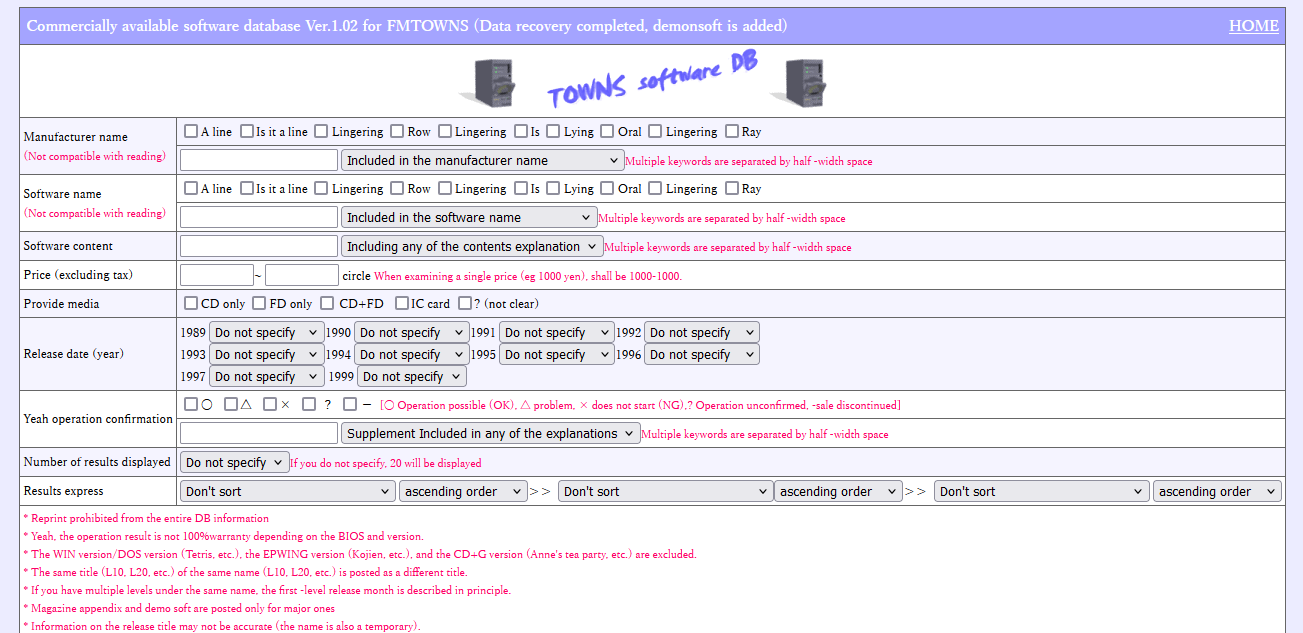This screenshot has height=633, width=1303.
Task: Expand the 1996 release year dropdown
Action: (x=702, y=354)
